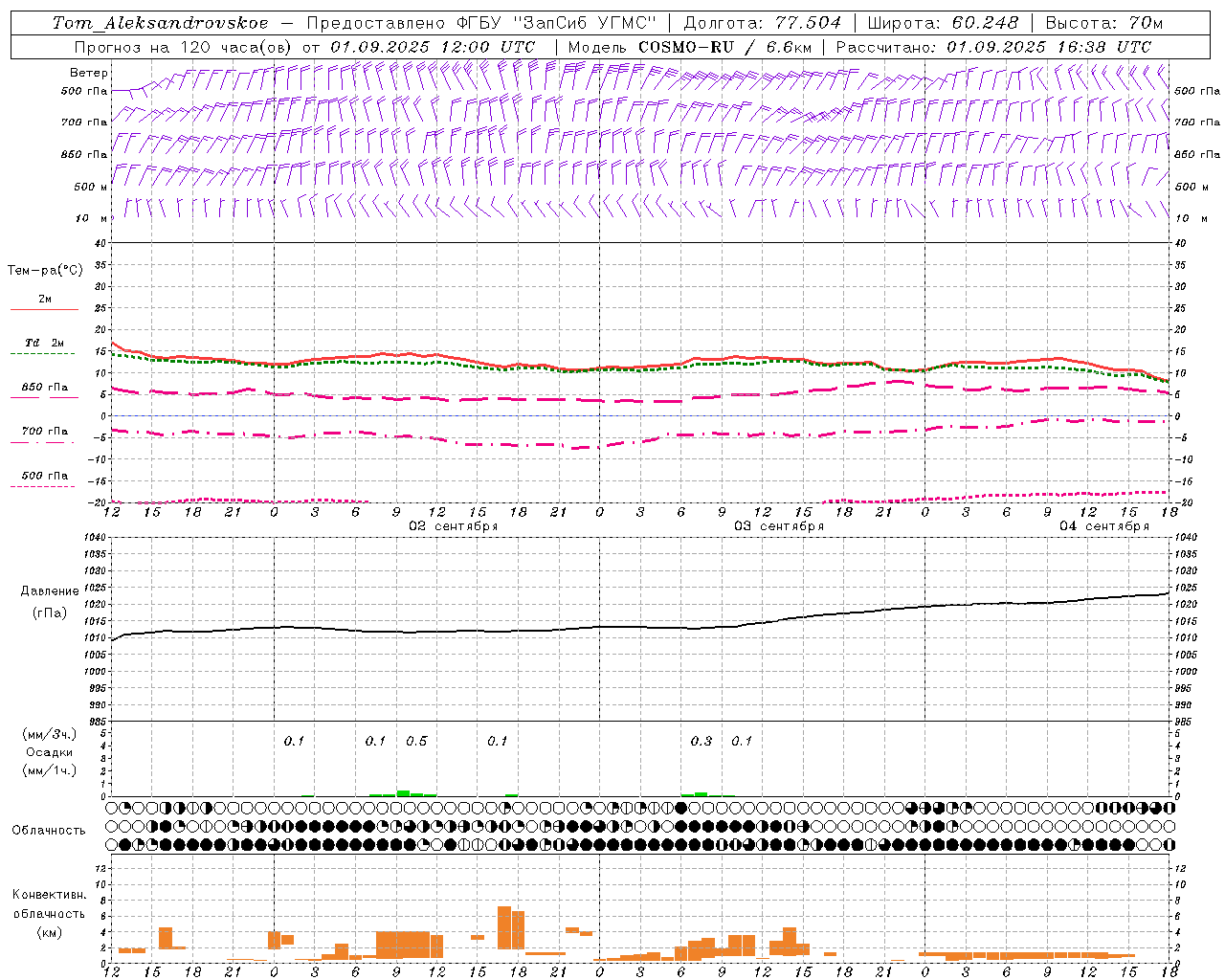Click the precipitation value 0.3
This screenshot has width=1225, height=980.
pyautogui.click(x=702, y=741)
